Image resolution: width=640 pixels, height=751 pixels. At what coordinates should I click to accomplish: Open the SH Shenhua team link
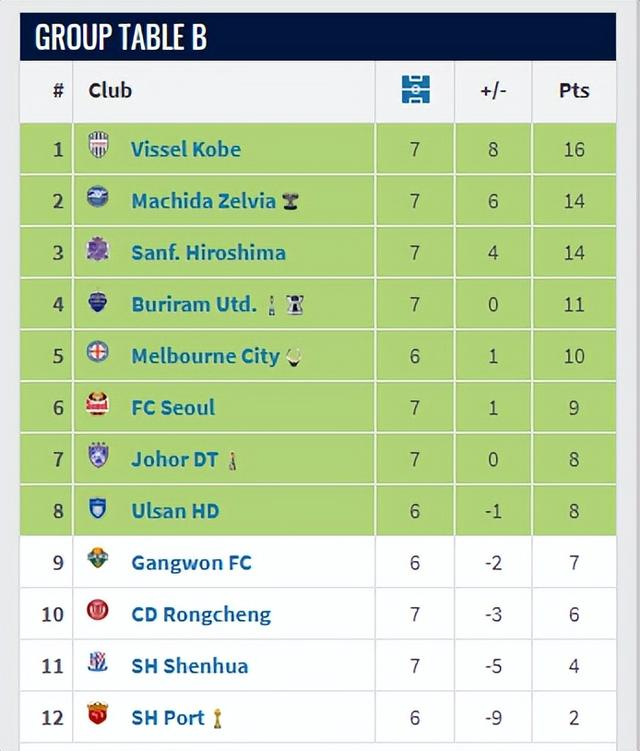189,666
